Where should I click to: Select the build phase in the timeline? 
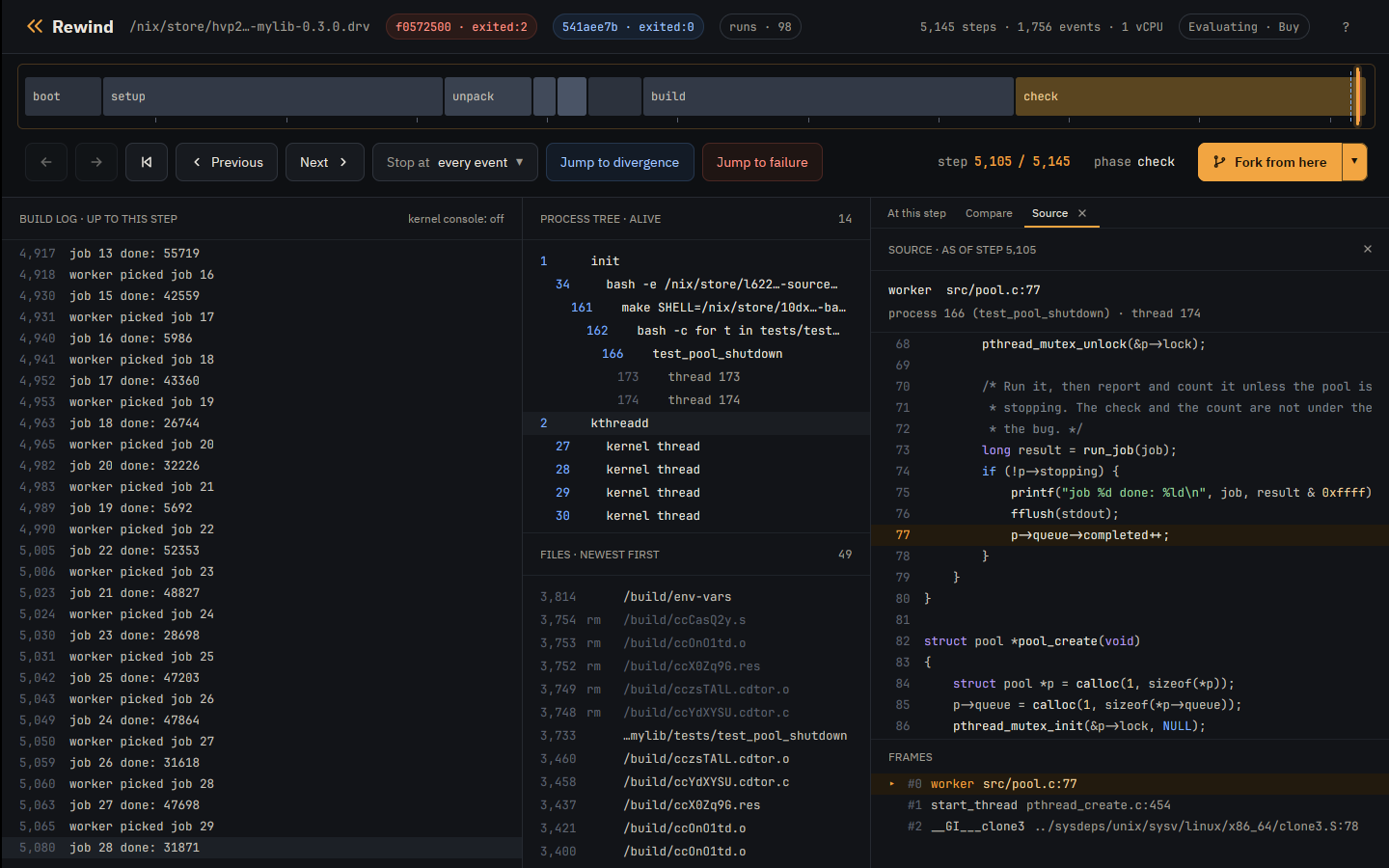coord(828,96)
